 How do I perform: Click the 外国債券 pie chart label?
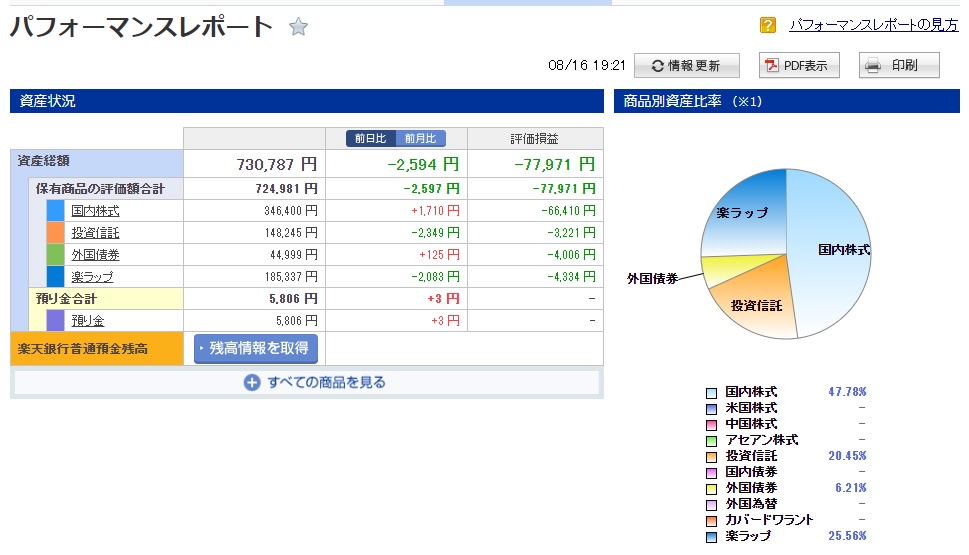pyautogui.click(x=653, y=279)
